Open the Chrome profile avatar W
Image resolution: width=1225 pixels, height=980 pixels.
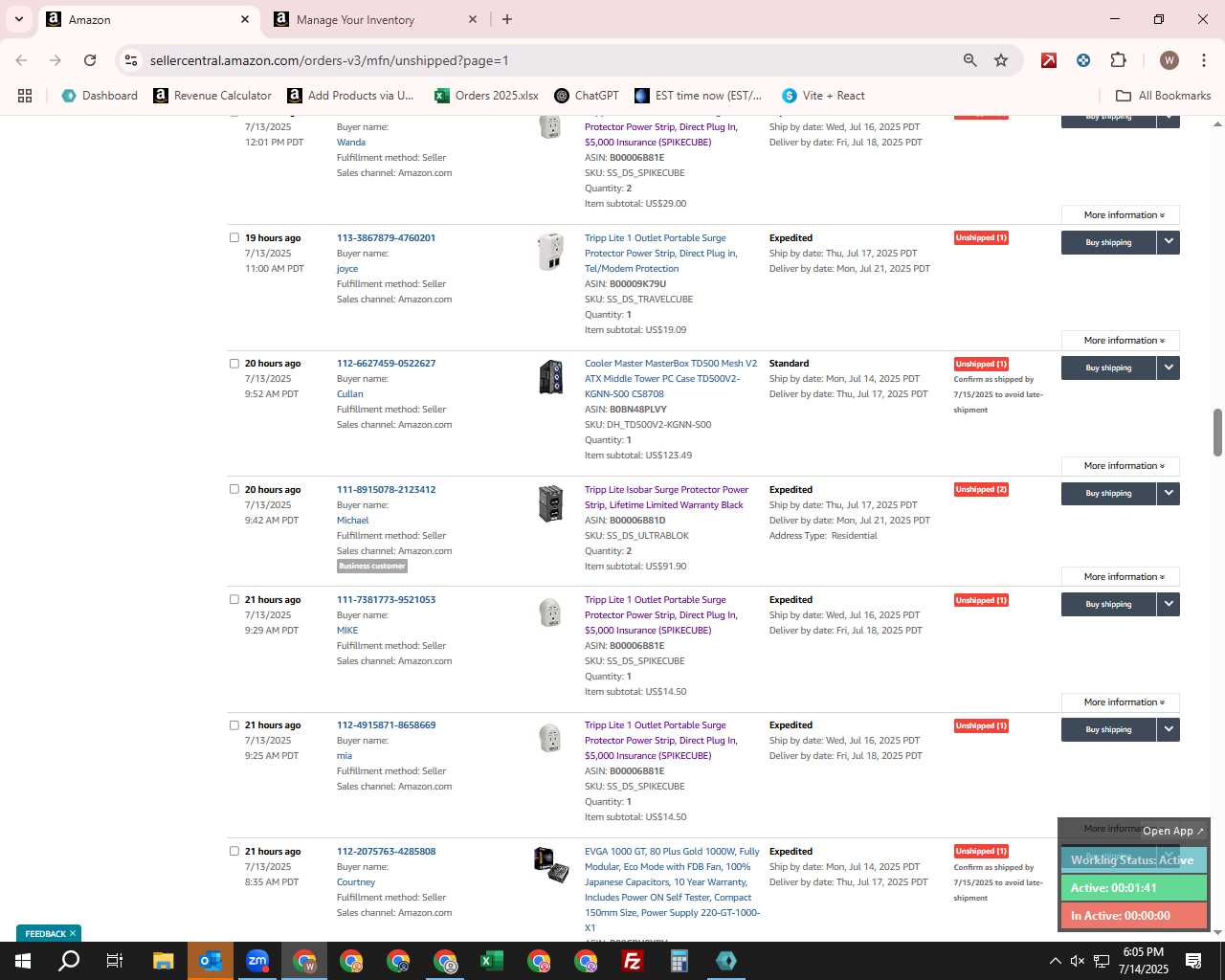[x=1169, y=60]
